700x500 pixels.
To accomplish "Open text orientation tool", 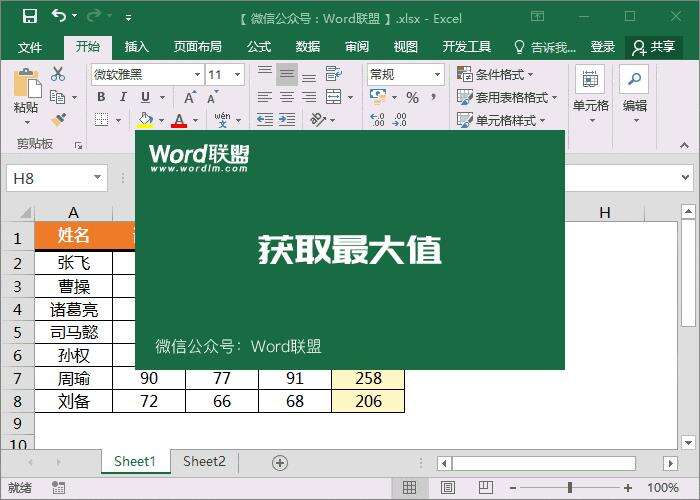I will coord(318,120).
